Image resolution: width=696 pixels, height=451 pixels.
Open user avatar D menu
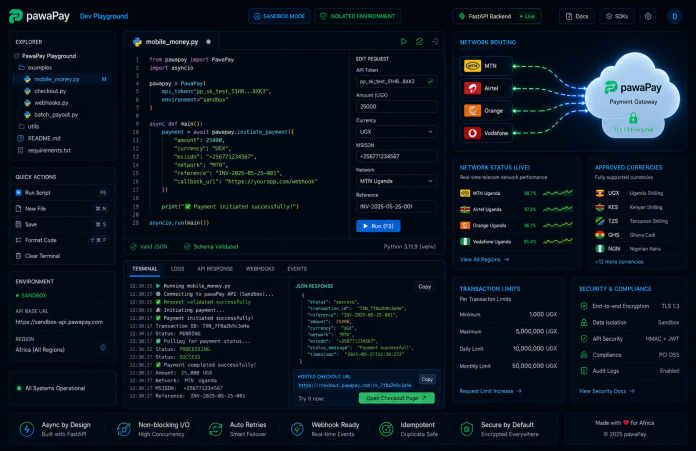(675, 16)
